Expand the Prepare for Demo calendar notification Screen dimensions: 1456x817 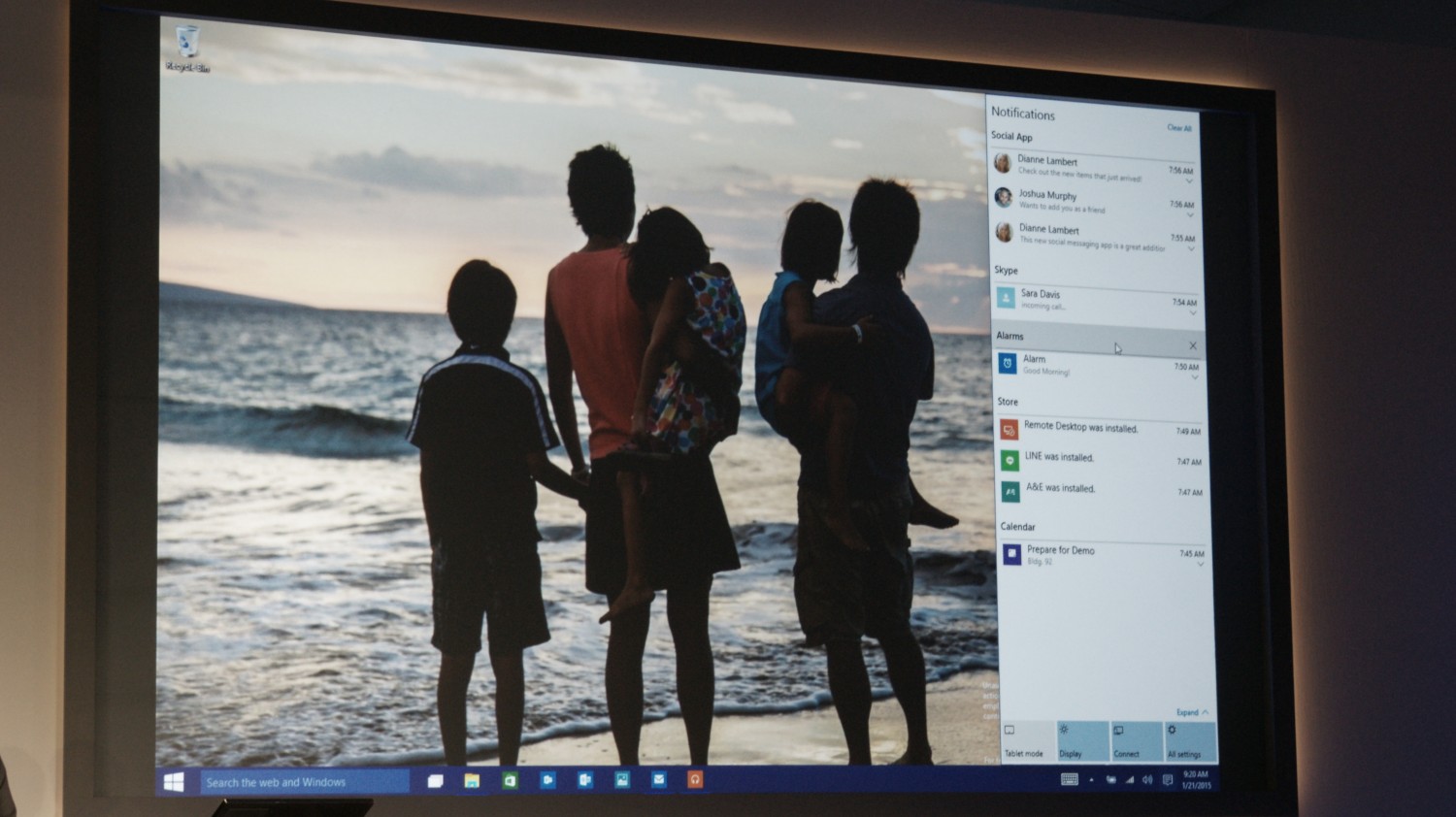(x=1200, y=565)
